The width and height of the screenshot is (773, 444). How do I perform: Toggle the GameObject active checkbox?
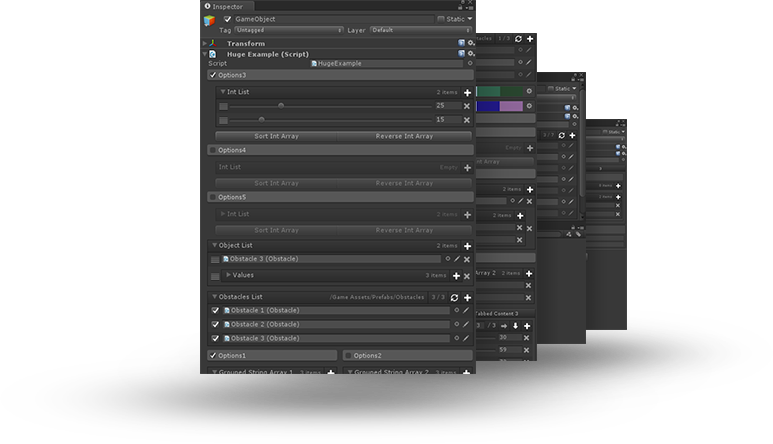click(x=227, y=19)
